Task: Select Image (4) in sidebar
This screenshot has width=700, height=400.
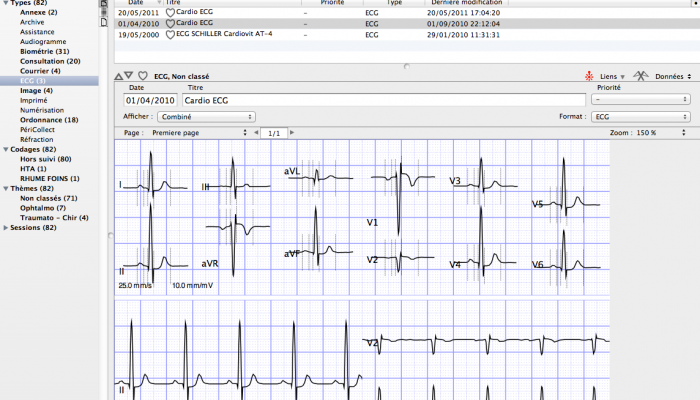Action: click(36, 91)
